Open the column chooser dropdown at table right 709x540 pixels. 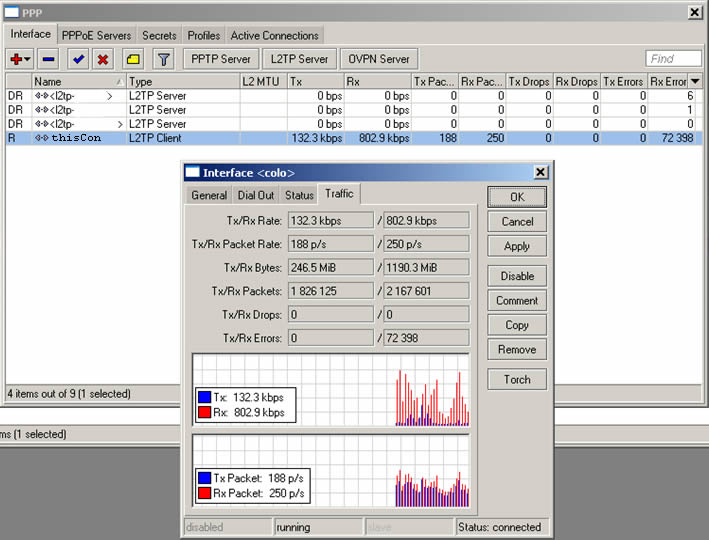tap(695, 81)
